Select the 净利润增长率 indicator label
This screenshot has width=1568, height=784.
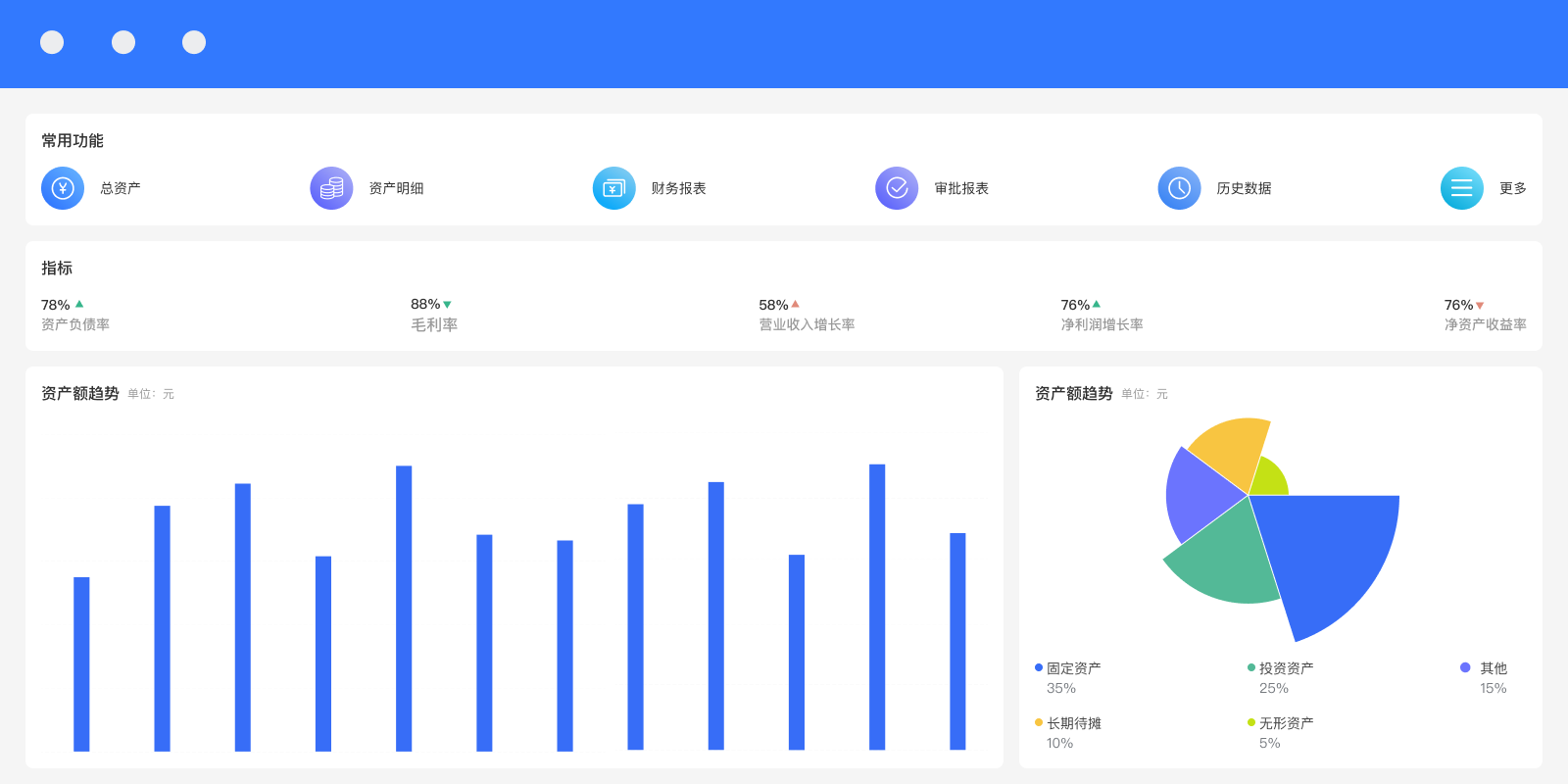click(x=1102, y=324)
